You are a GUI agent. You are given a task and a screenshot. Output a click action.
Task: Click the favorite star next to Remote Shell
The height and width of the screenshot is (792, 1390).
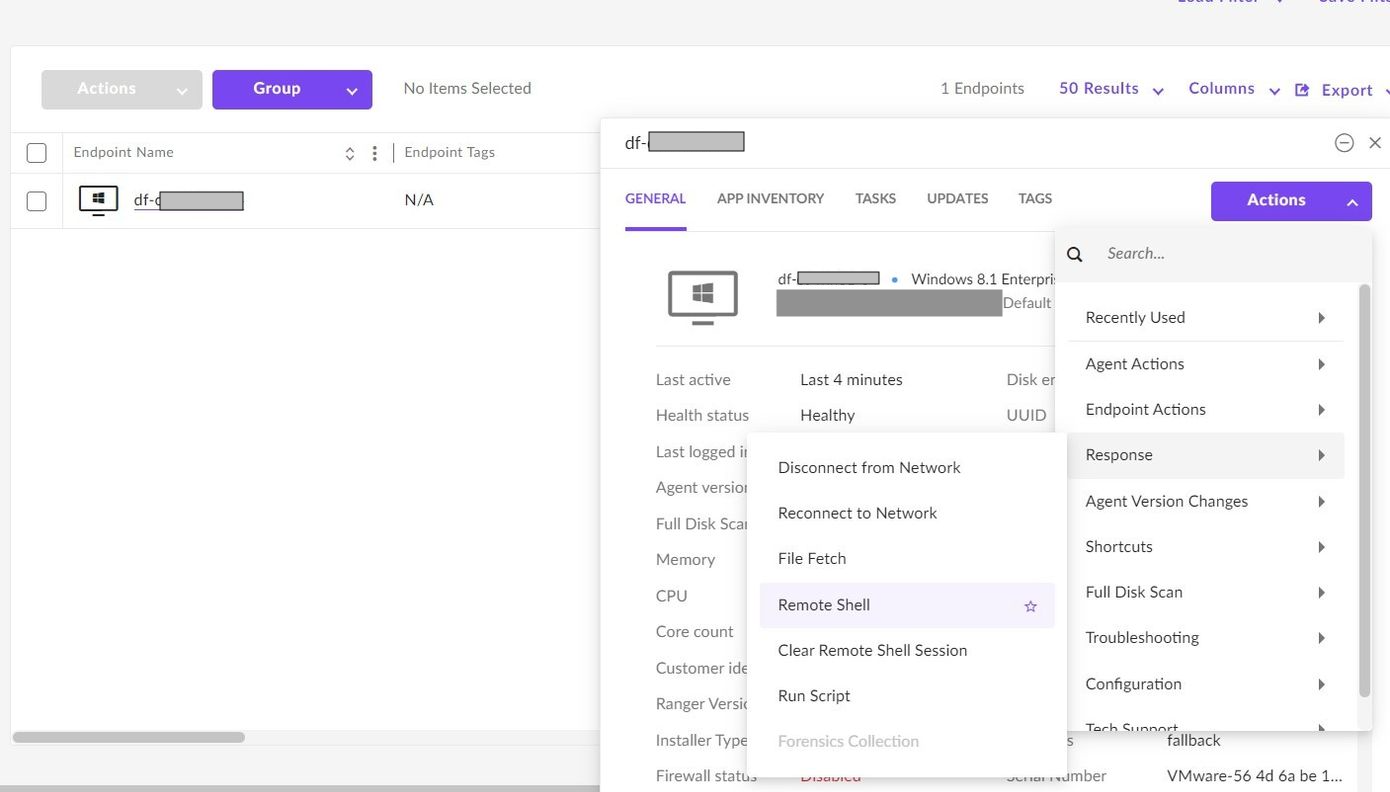tap(1030, 606)
